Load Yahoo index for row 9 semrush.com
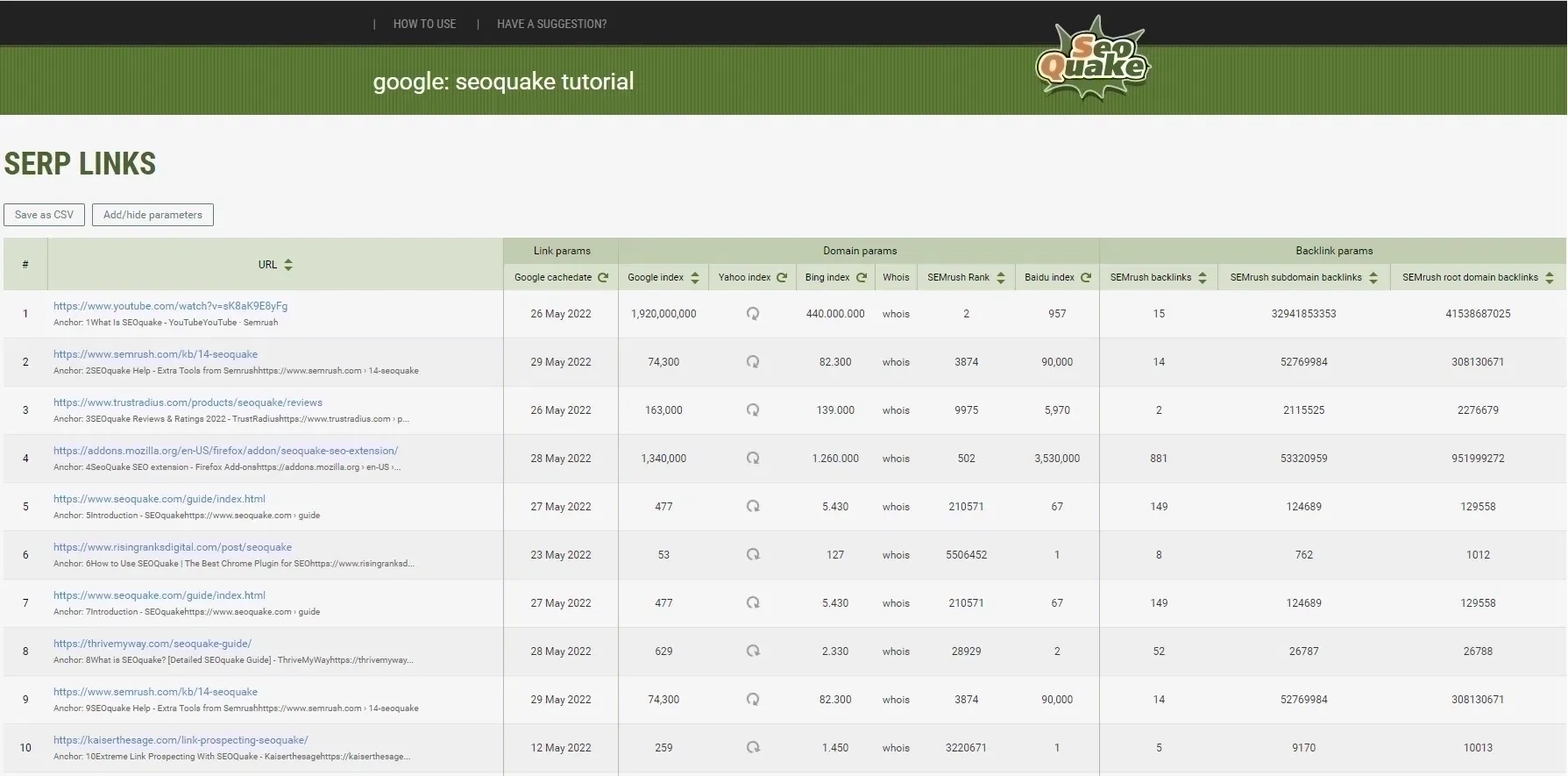This screenshot has height=776, width=1568. pos(752,700)
